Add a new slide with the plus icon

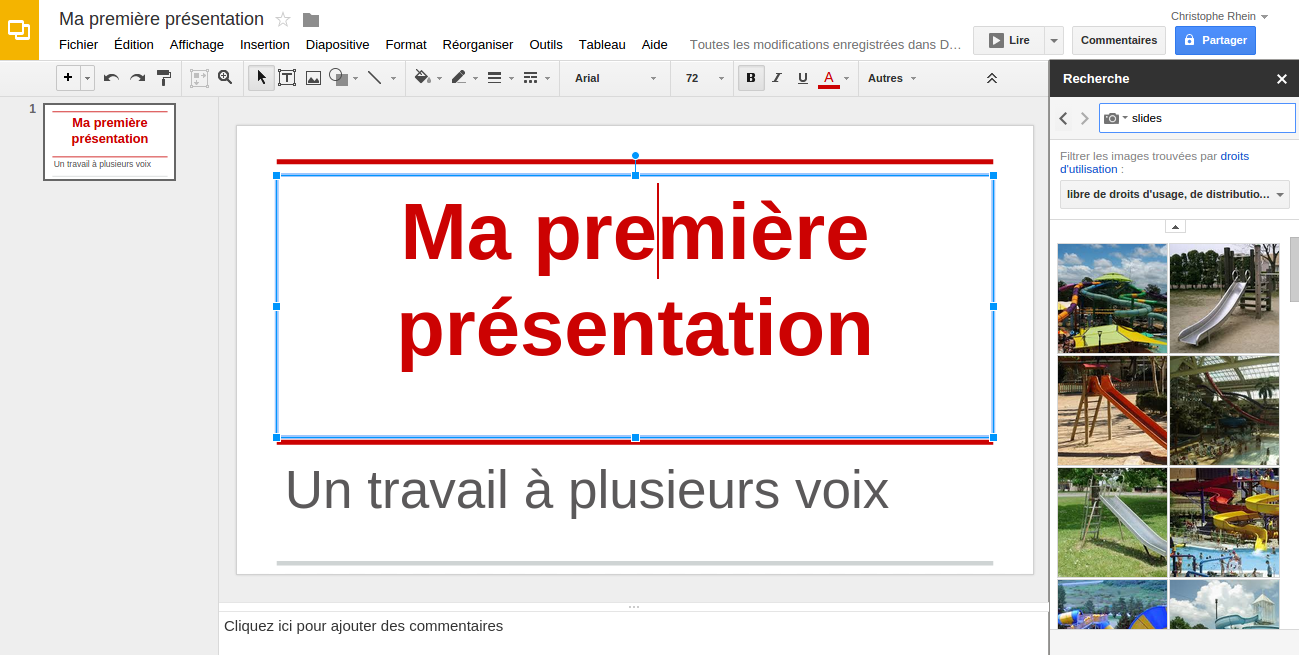tap(67, 77)
